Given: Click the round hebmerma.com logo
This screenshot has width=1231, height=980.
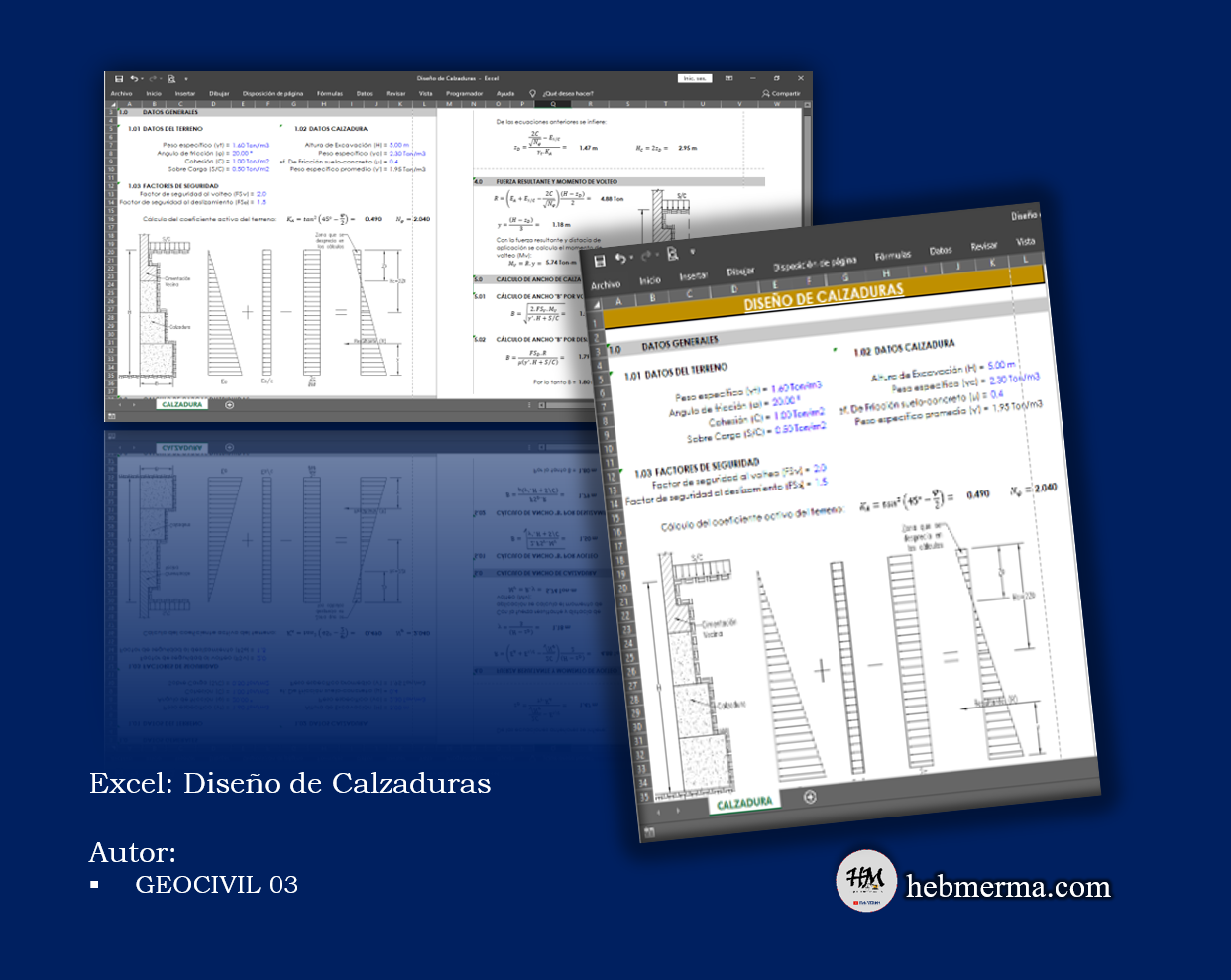Looking at the screenshot, I should [x=866, y=880].
